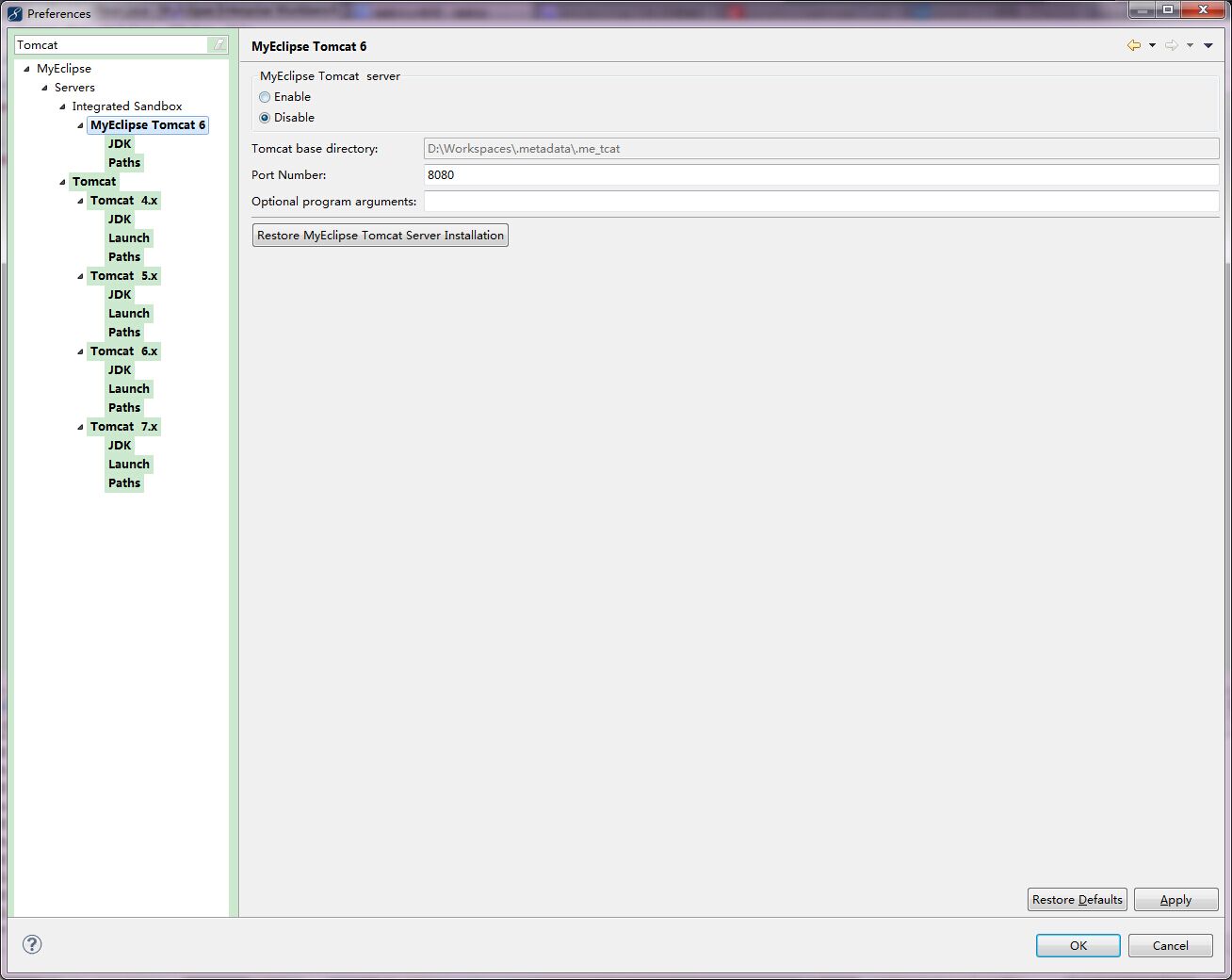Select JDK under Tomcat 5.x
This screenshot has height=980, width=1232.
(120, 294)
